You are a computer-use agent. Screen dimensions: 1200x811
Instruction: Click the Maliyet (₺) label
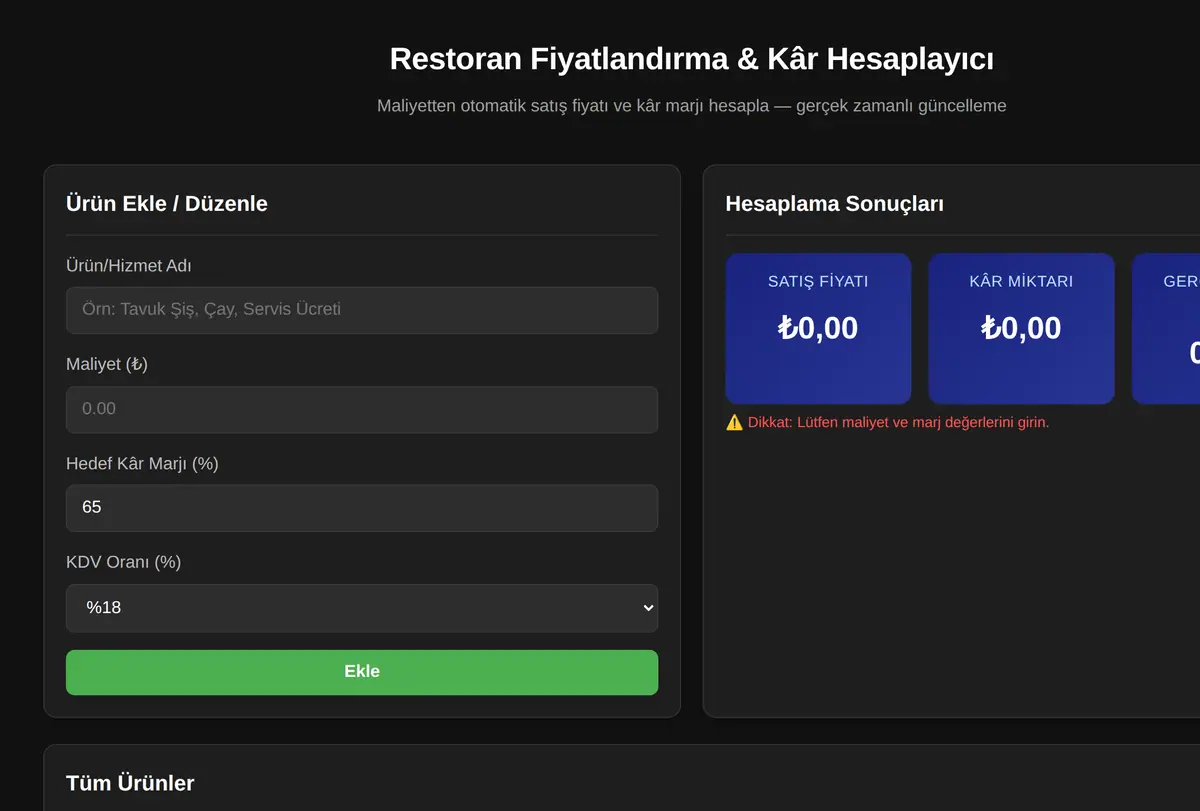[x=107, y=365]
